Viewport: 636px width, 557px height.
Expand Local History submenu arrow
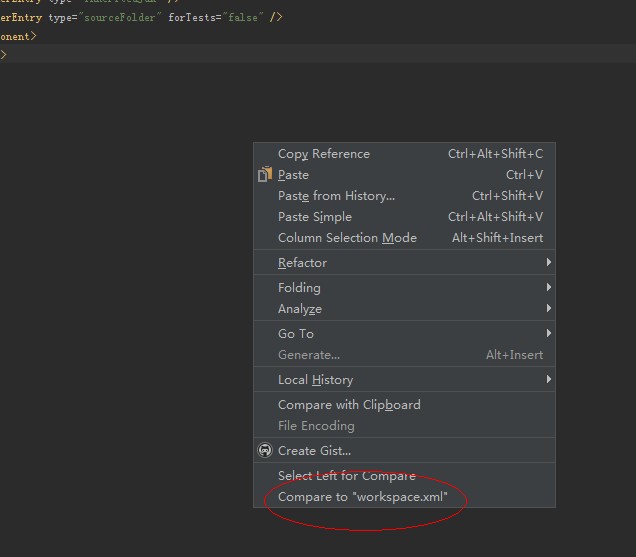click(548, 379)
